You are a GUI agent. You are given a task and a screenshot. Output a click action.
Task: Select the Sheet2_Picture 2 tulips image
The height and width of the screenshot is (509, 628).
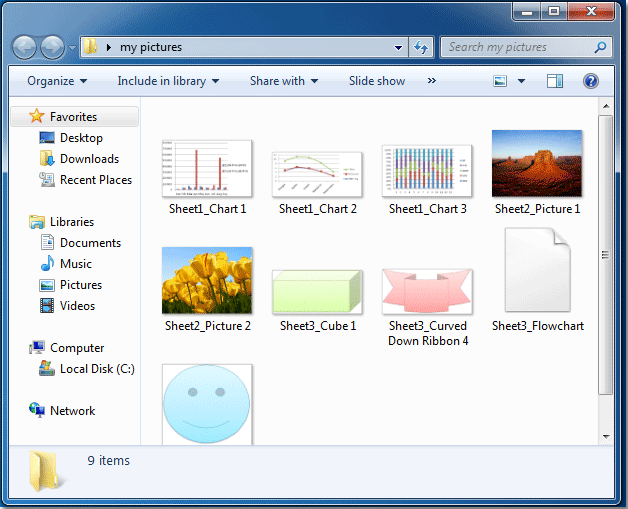click(207, 281)
